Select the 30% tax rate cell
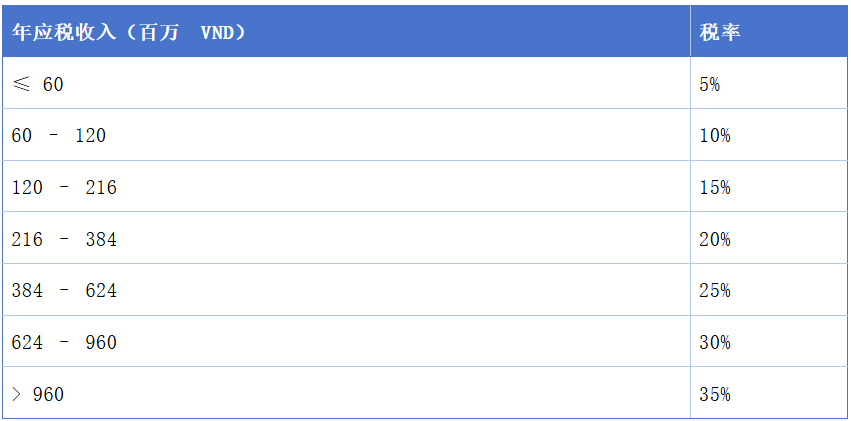This screenshot has width=851, height=421. 715,343
